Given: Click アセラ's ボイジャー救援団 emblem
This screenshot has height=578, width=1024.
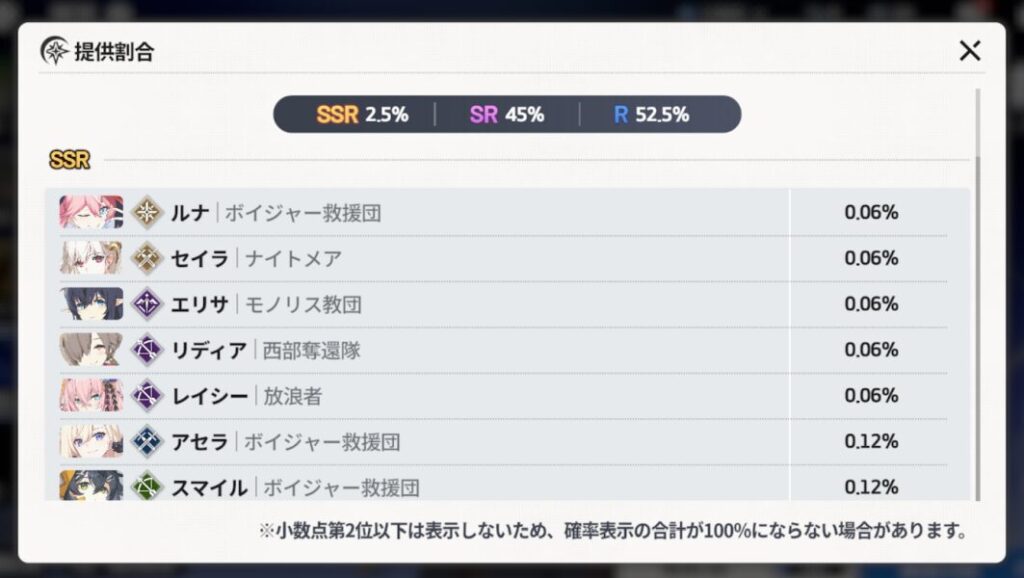Looking at the screenshot, I should [x=146, y=443].
